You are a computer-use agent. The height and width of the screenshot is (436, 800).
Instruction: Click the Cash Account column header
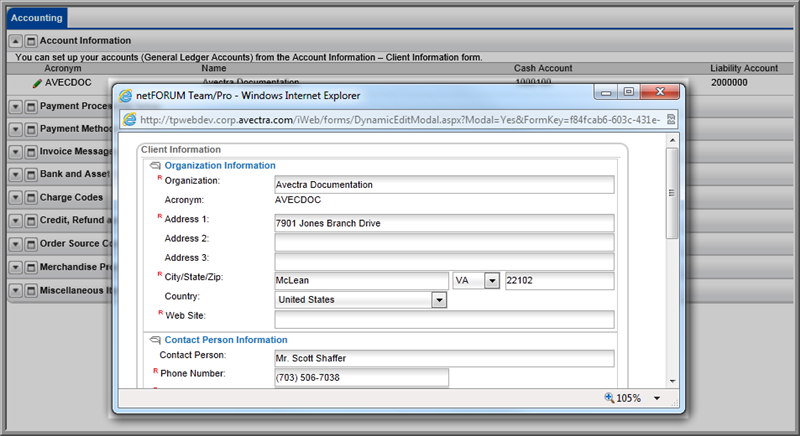coord(543,68)
